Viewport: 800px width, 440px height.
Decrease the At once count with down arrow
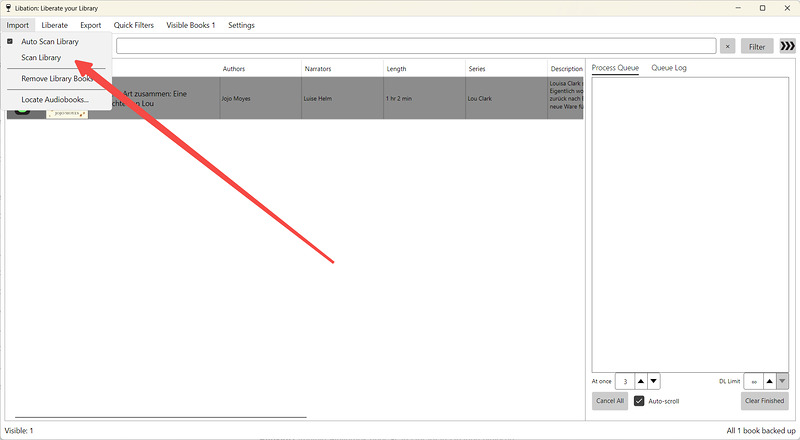(x=654, y=381)
